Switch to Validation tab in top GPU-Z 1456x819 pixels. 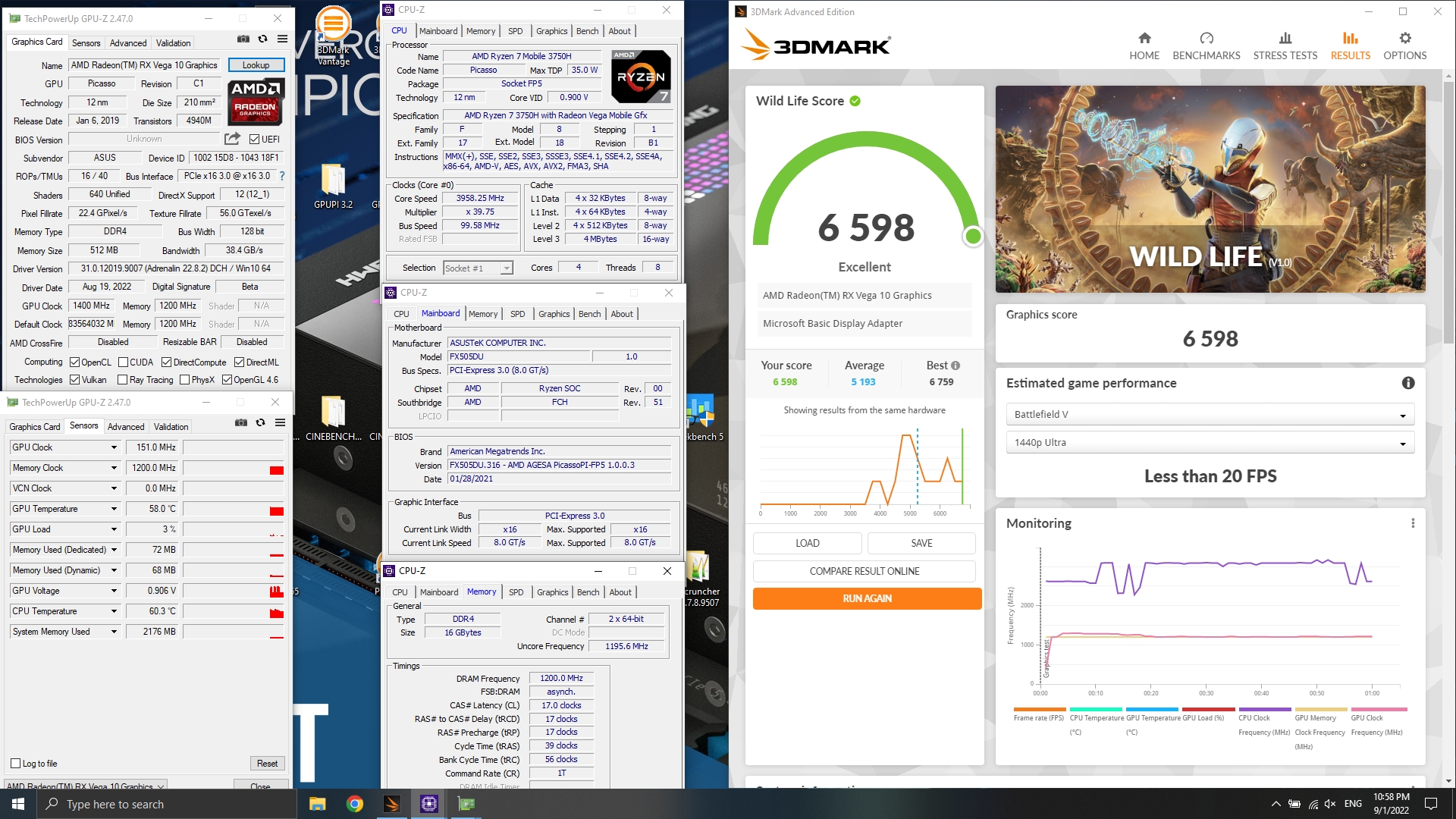(174, 43)
